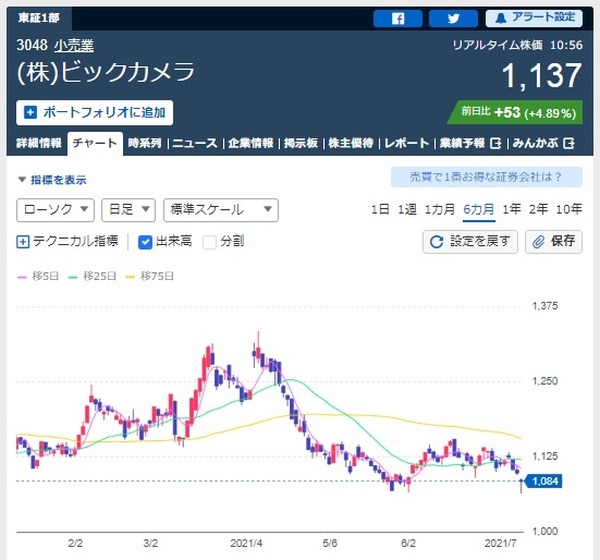Screen dimensions: 600x560
Task: Share the page via the Facebook icon
Action: pyautogui.click(x=398, y=18)
